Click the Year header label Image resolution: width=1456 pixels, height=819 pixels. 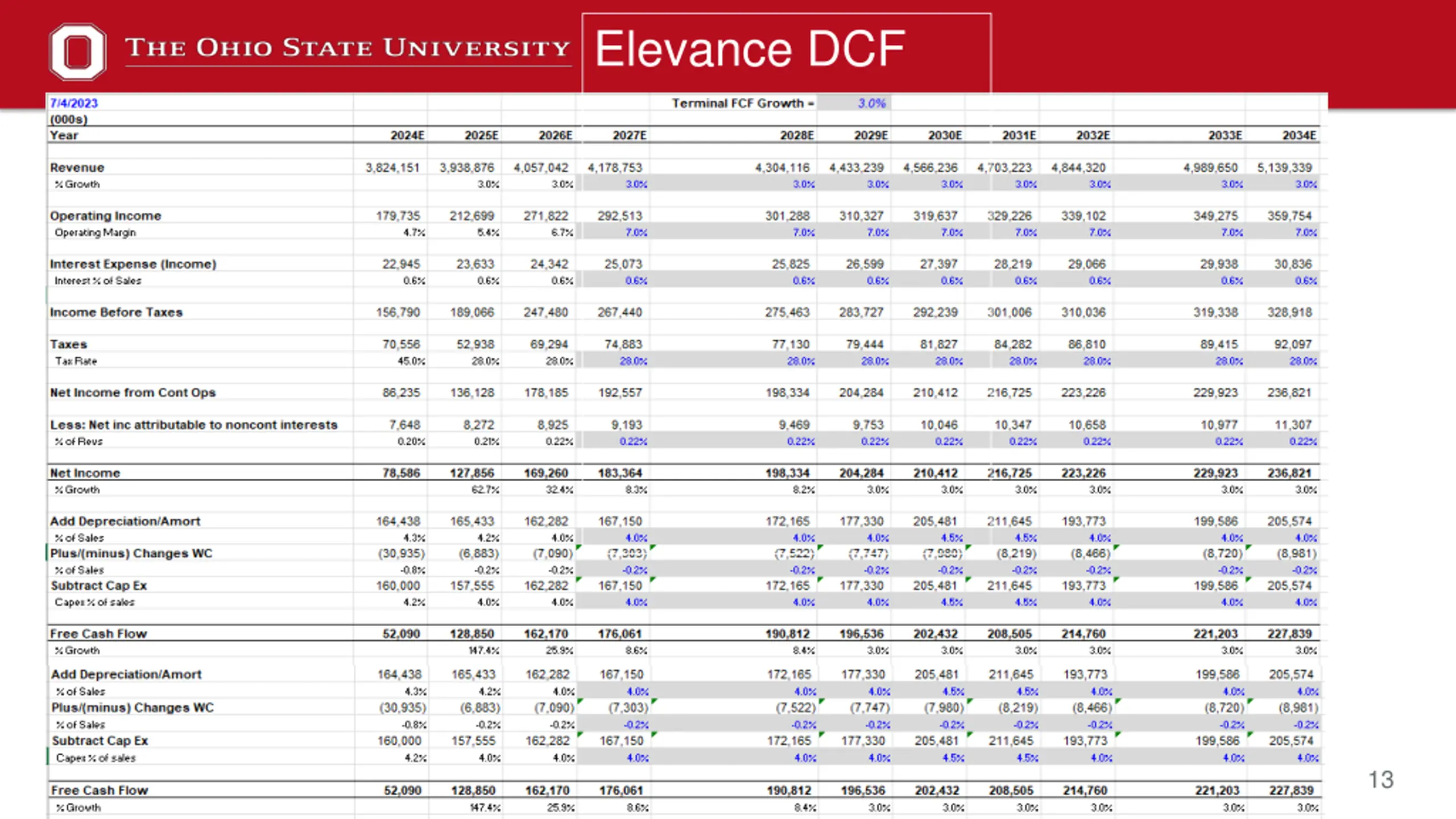[64, 135]
